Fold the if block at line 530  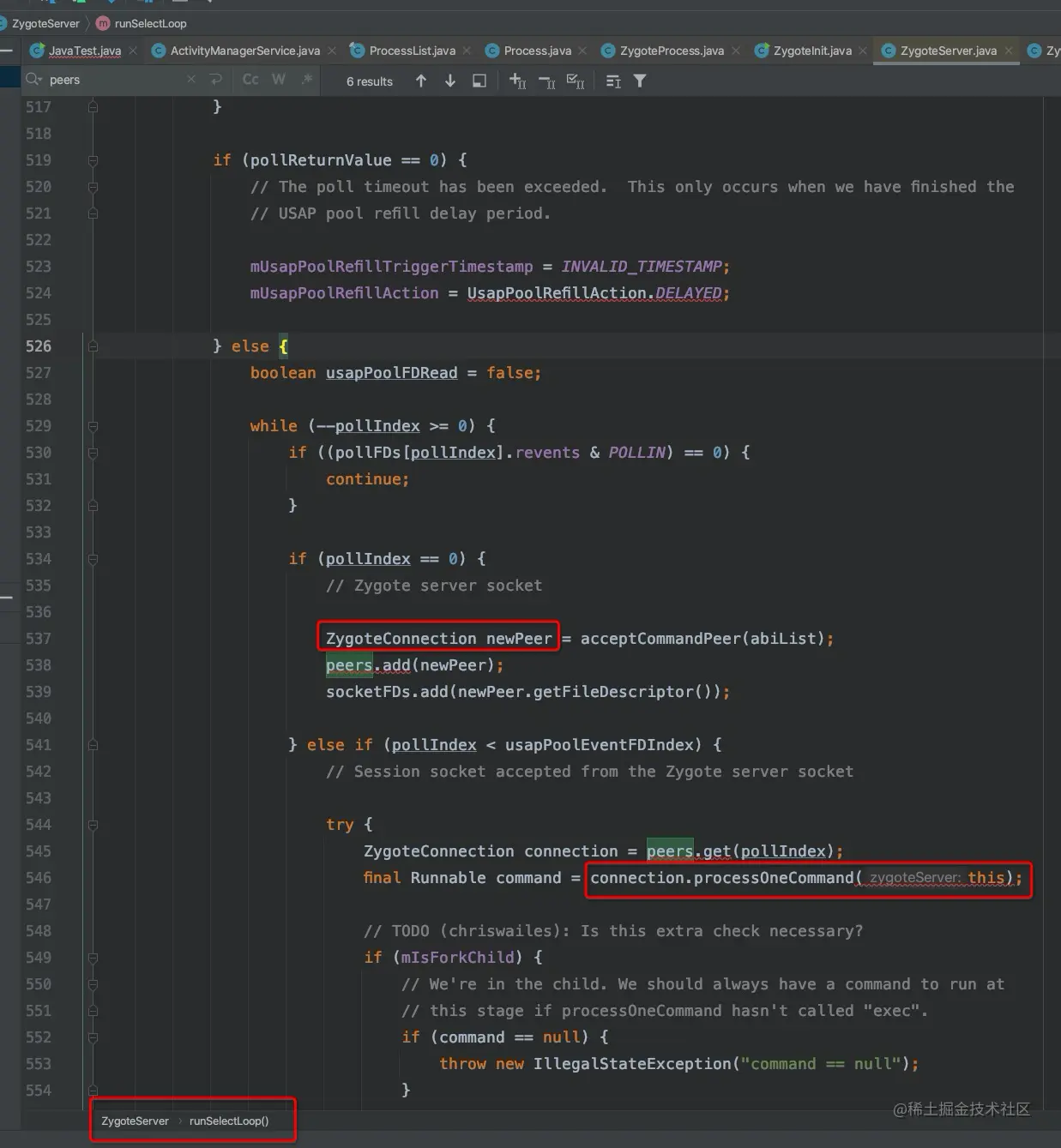coord(93,453)
